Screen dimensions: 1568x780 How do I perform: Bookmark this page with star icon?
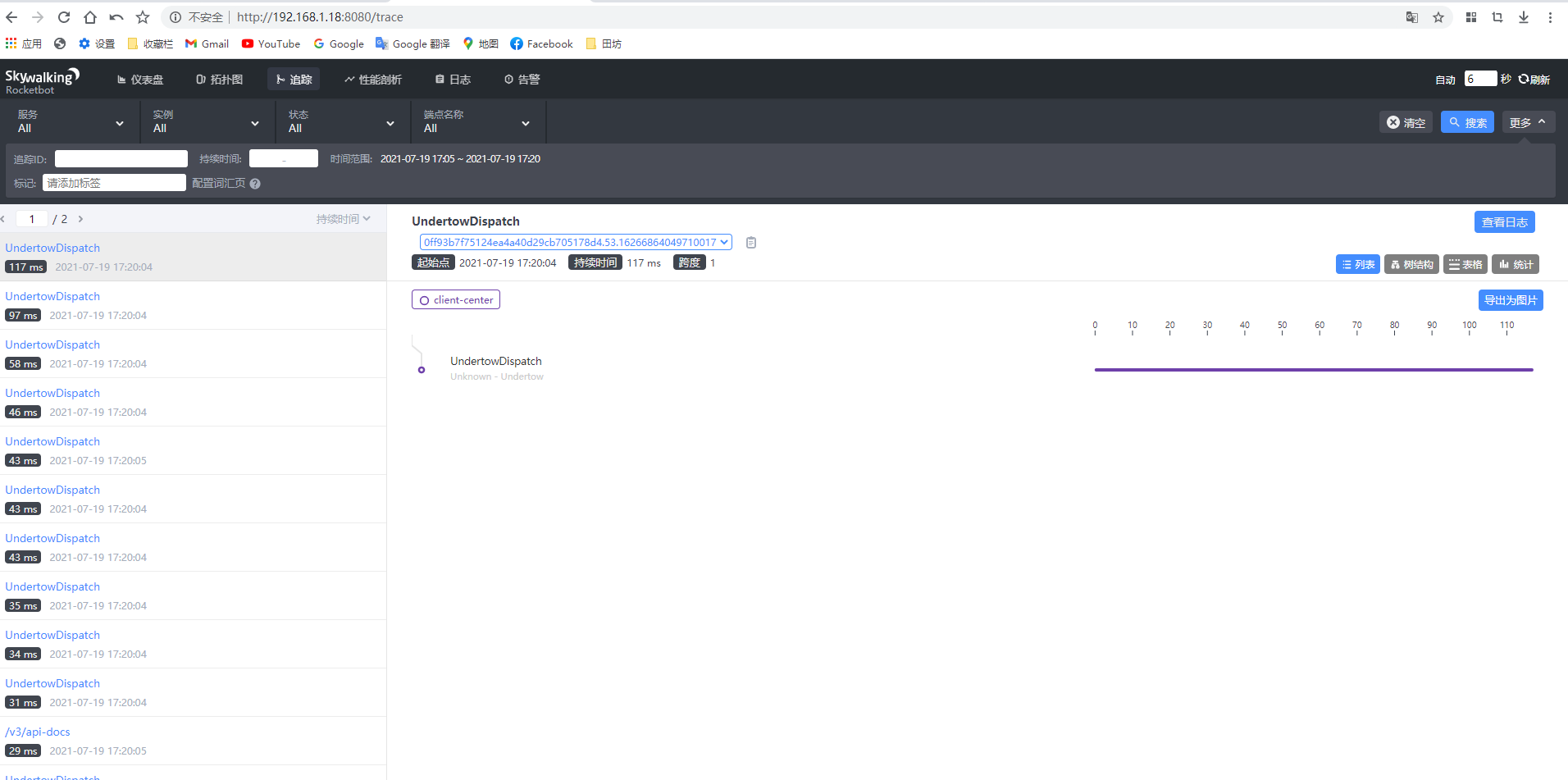(1438, 17)
